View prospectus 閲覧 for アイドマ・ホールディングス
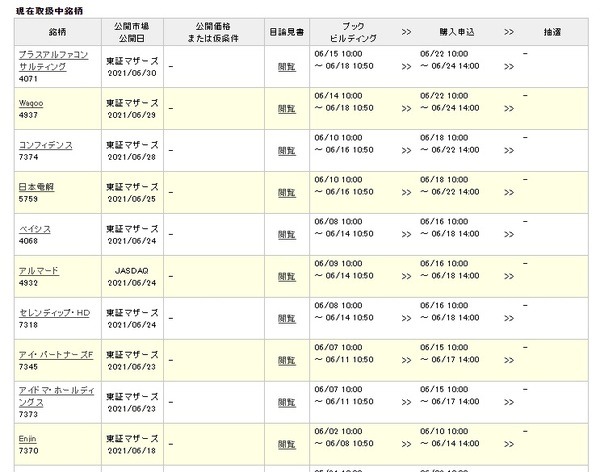The width and height of the screenshot is (600, 472). pos(287,402)
